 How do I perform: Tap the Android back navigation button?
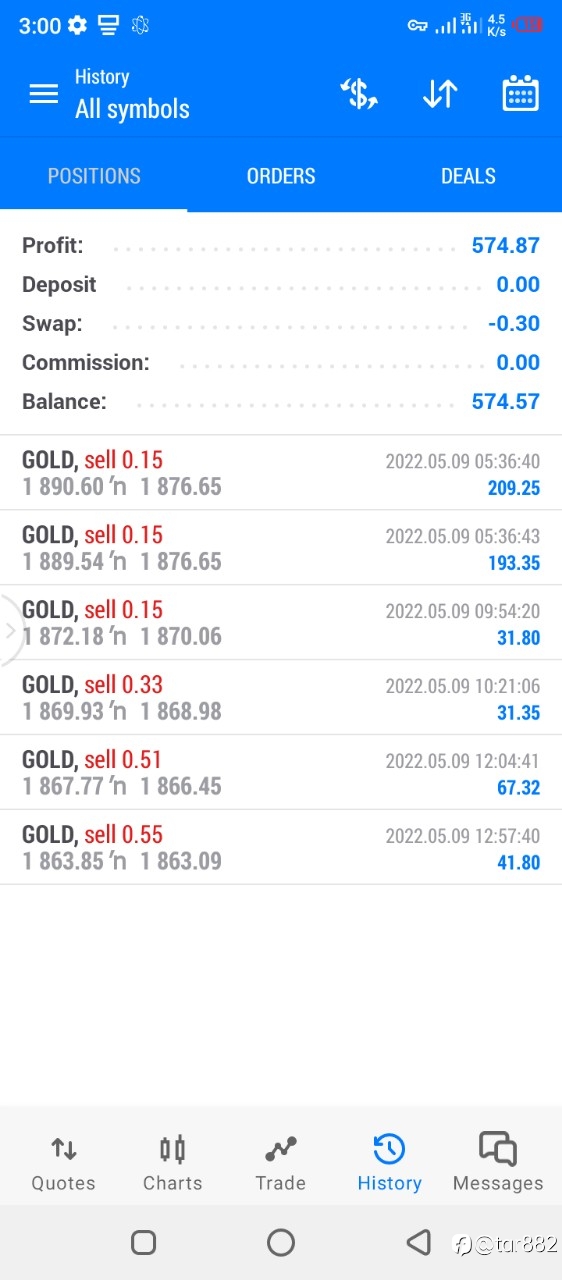418,1242
